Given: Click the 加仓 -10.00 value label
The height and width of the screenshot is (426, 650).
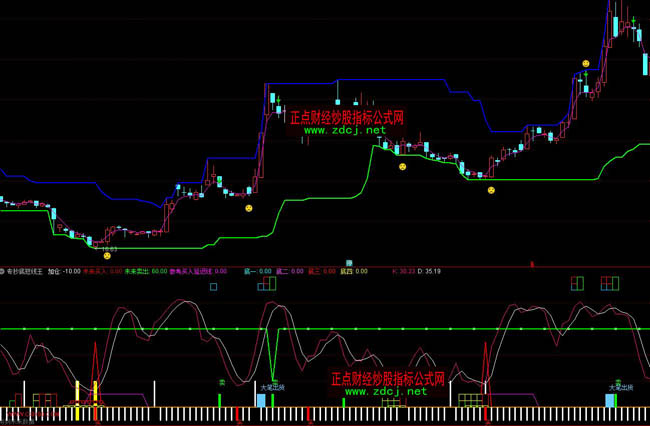Looking at the screenshot, I should 62,271.
